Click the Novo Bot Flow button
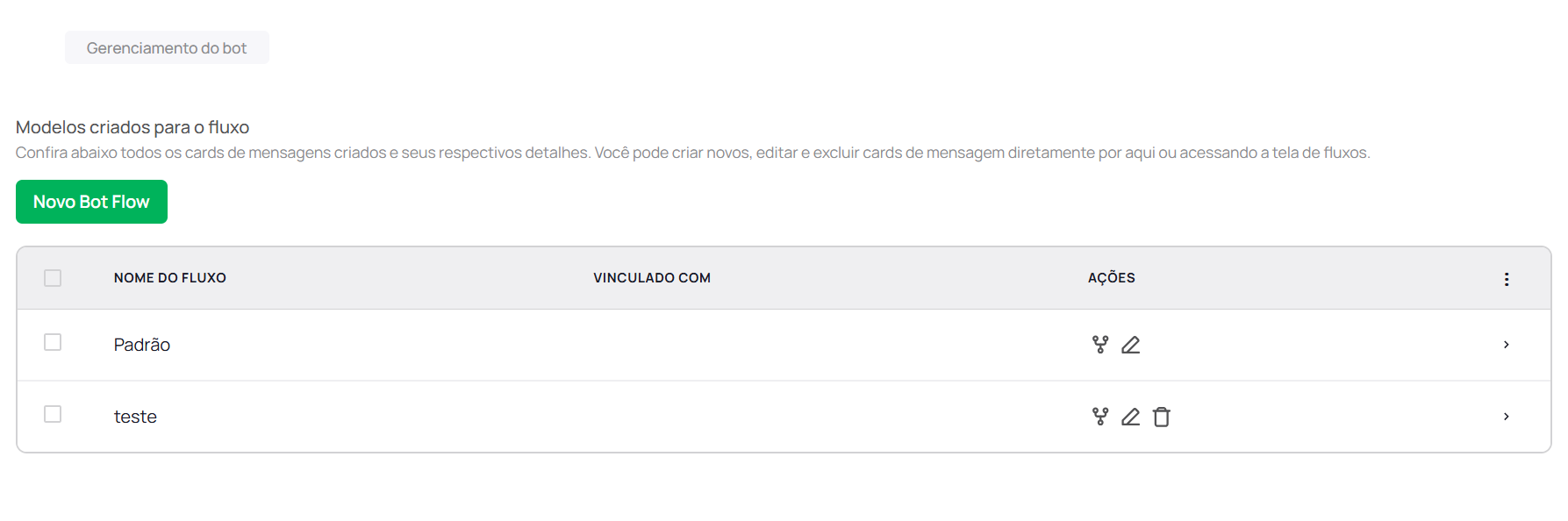The image size is (1568, 521). [91, 202]
